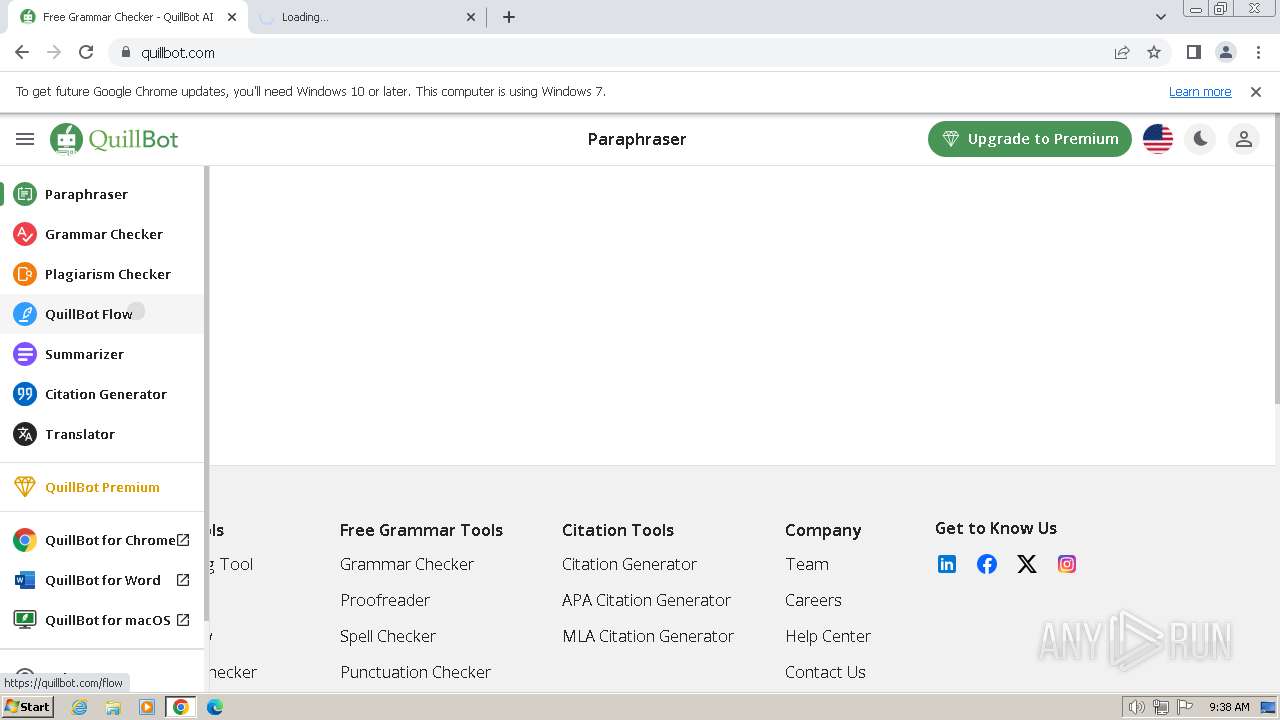Close the Free Grammar Checker tab

coord(230,17)
